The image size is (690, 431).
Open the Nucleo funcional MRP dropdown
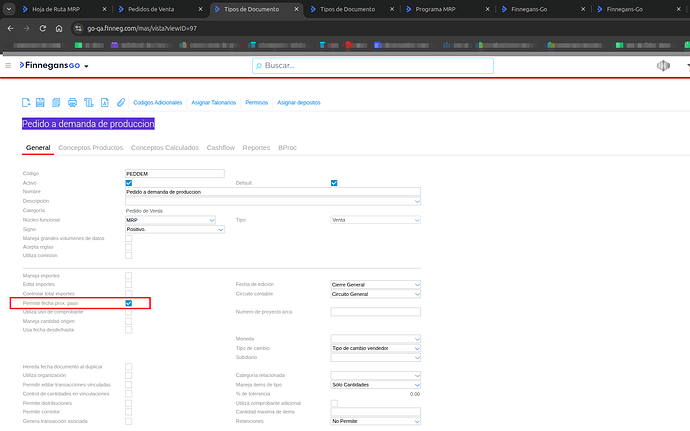[x=170, y=220]
